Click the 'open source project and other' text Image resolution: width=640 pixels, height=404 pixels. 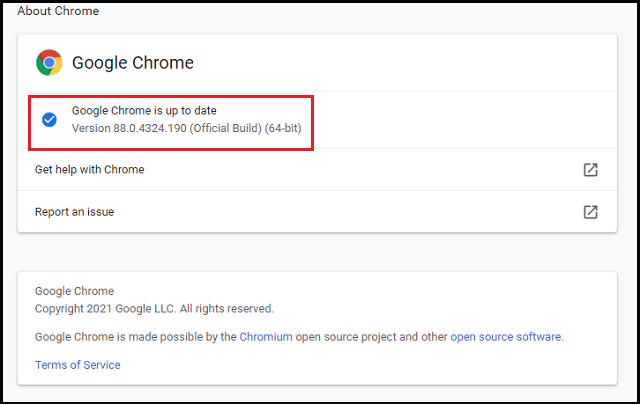371,337
